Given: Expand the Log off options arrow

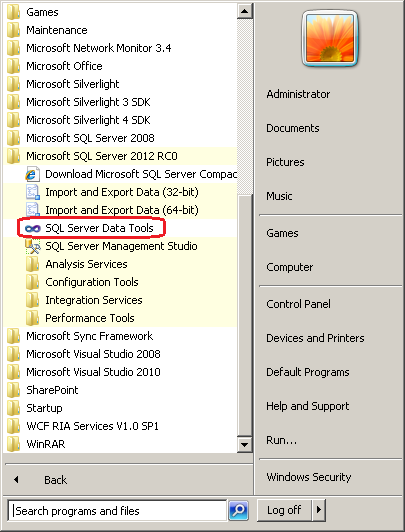Looking at the screenshot, I should click(x=319, y=510).
